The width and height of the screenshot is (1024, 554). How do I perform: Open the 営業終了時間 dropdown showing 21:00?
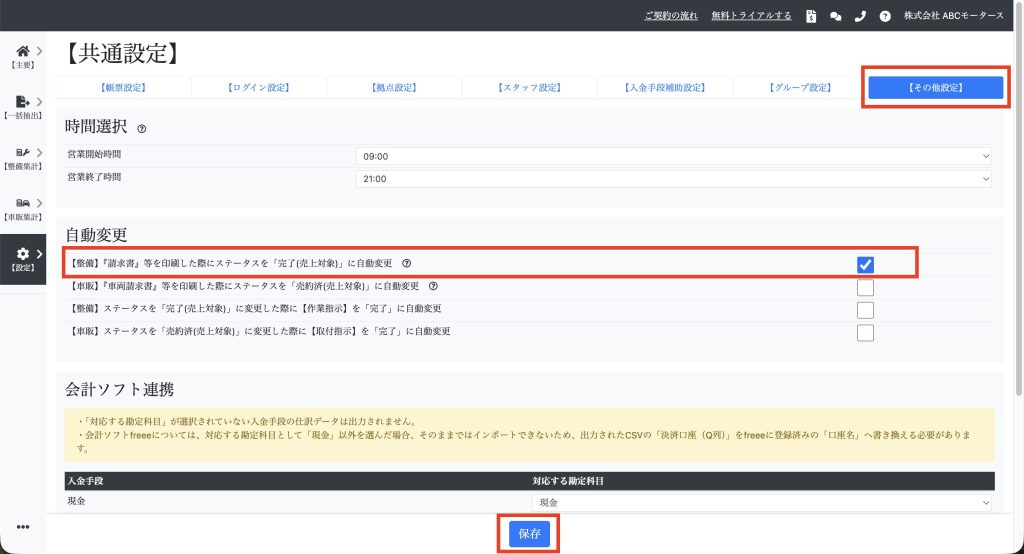673,178
